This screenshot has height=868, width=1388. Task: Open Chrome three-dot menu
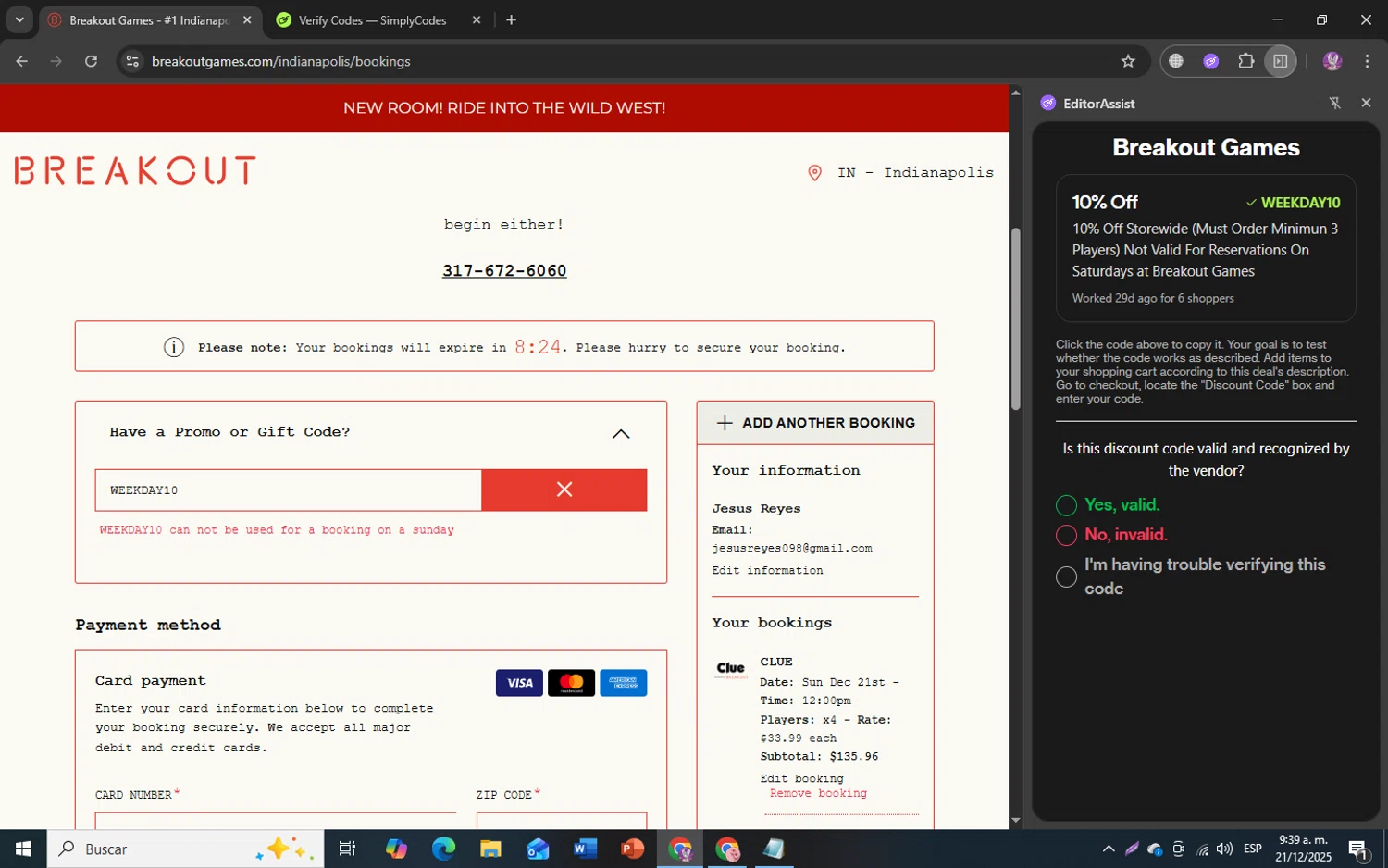(x=1367, y=61)
